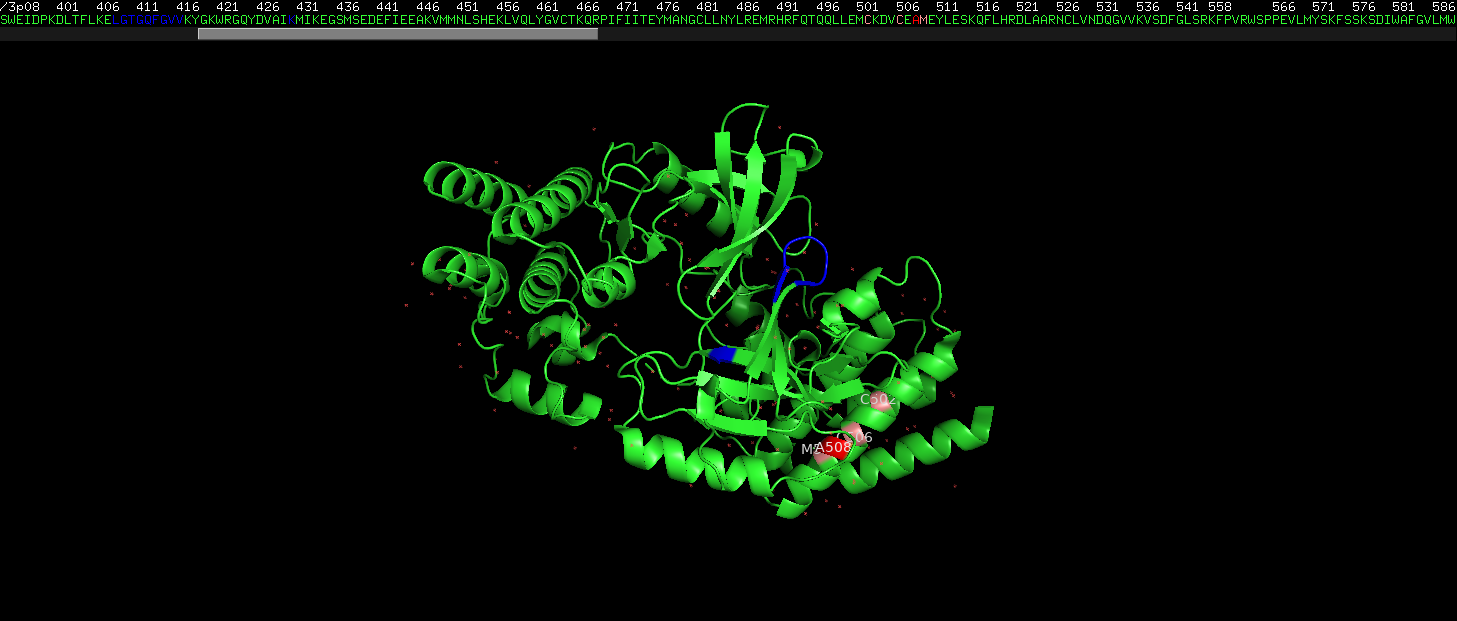
Task: Click scrollbar track right of the thumb
Action: pos(1027,34)
